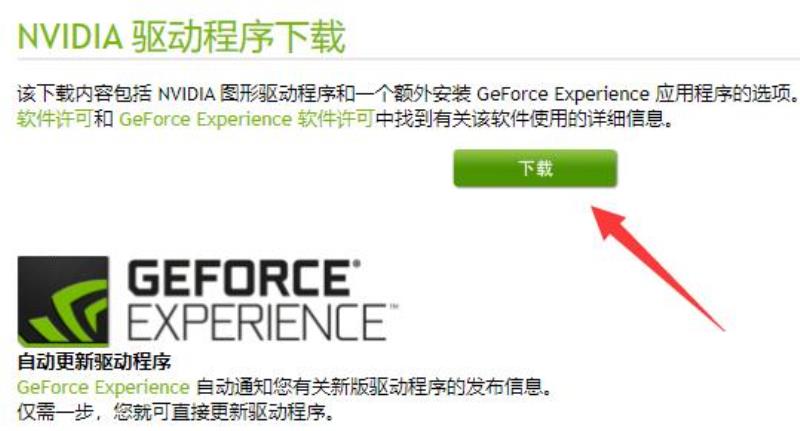Click the bold GEFORCE wordmark
The width and height of the screenshot is (800, 431).
click(x=240, y=278)
